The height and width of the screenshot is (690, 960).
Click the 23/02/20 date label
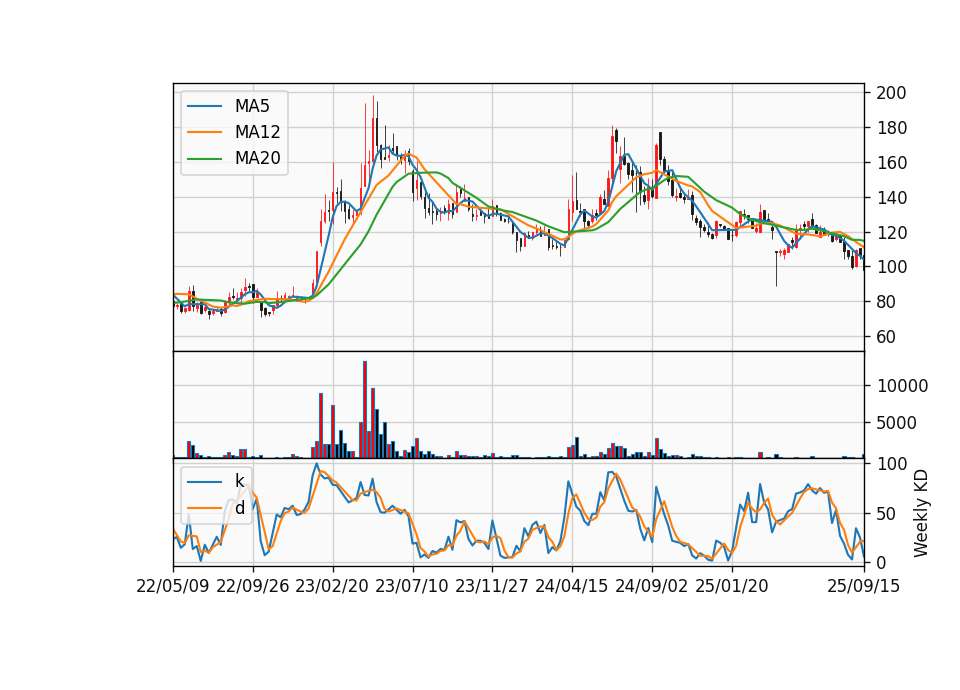click(332, 586)
